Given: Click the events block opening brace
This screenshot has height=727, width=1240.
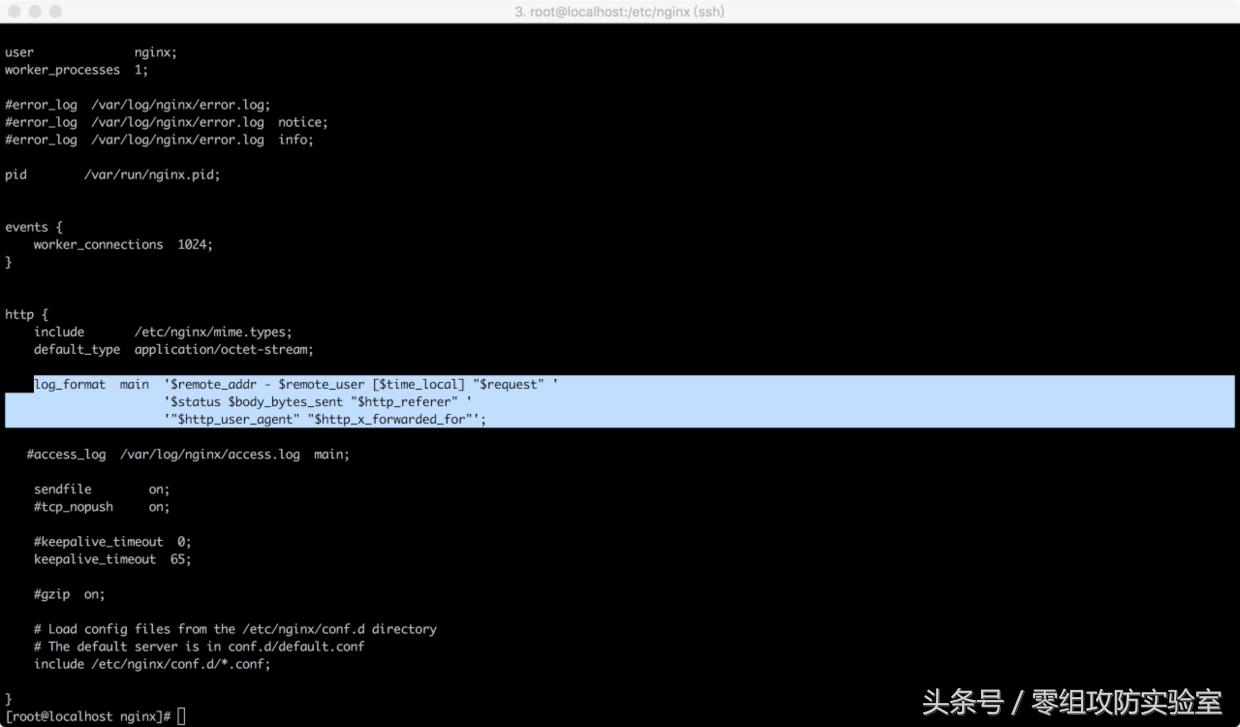Looking at the screenshot, I should [49, 226].
